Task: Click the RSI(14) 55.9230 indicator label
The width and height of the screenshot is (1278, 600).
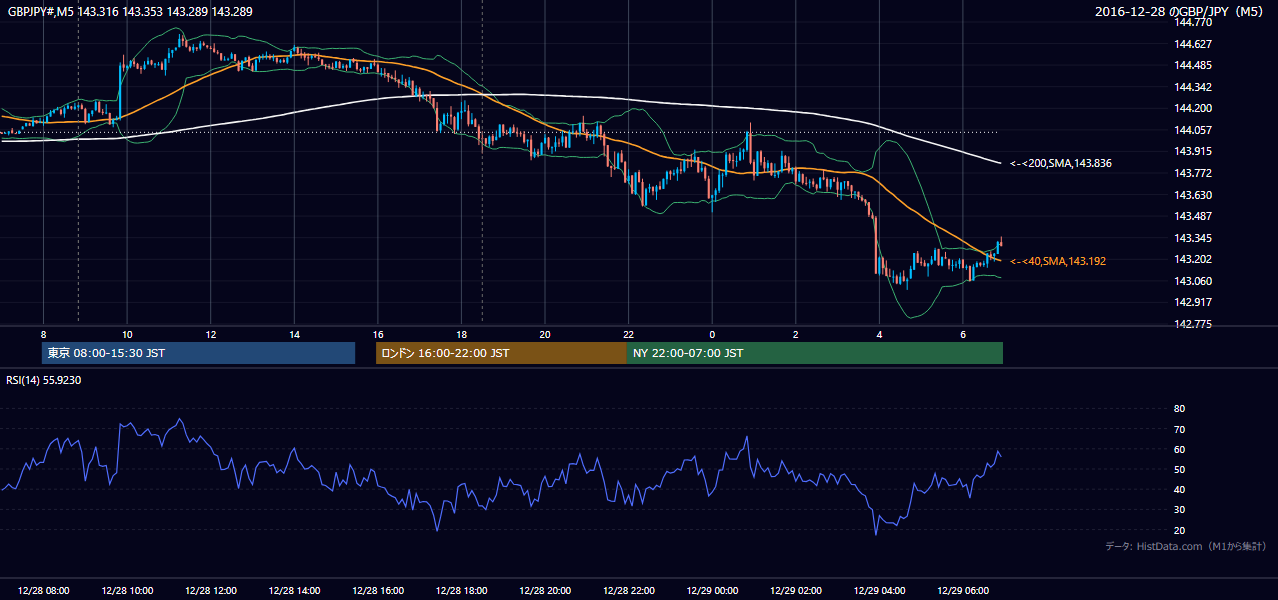Action: point(44,380)
